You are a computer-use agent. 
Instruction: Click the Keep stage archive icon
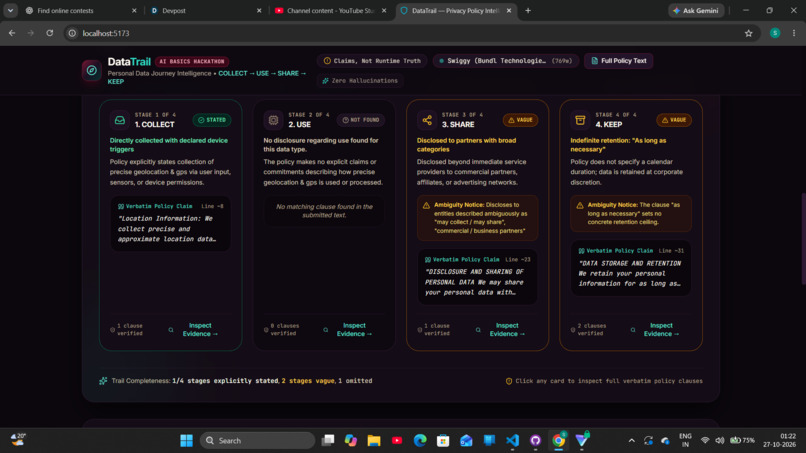pos(580,120)
